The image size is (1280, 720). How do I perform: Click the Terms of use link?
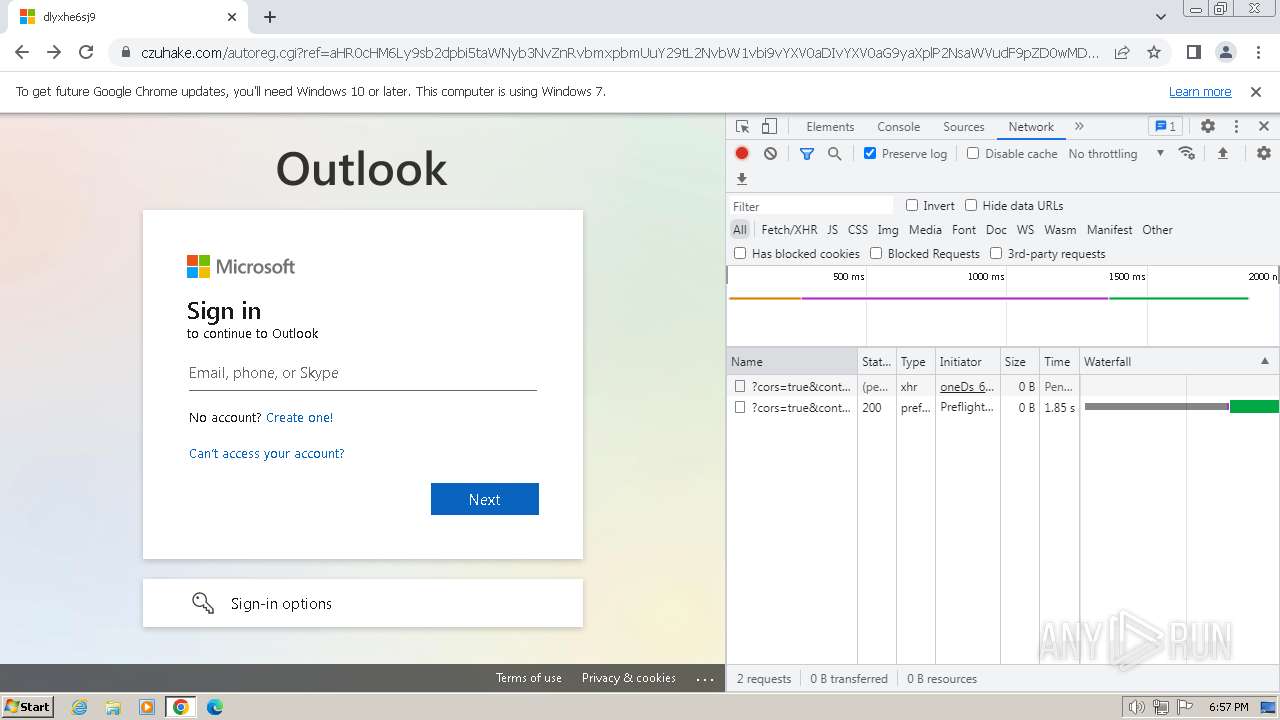click(x=528, y=677)
